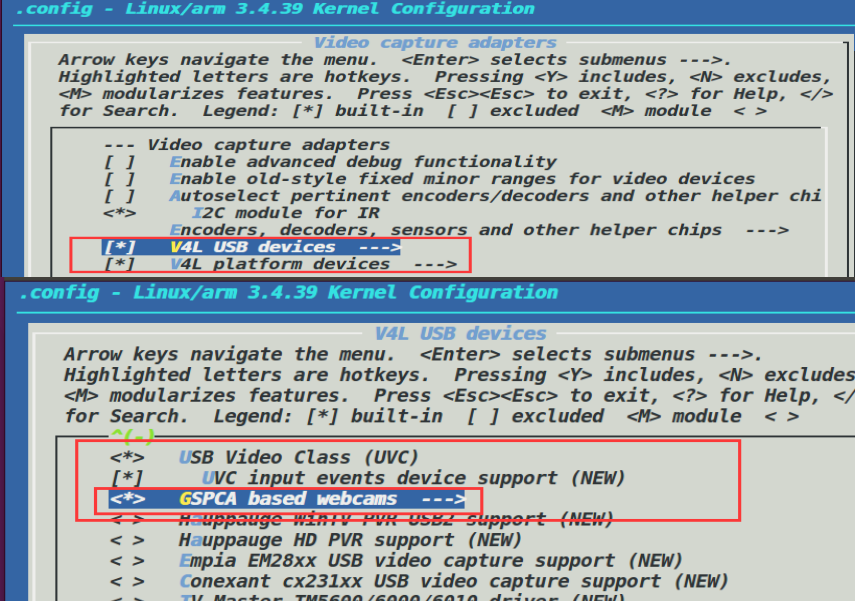Toggle Enable advanced debug functionality checkbox

pyautogui.click(x=330, y=162)
